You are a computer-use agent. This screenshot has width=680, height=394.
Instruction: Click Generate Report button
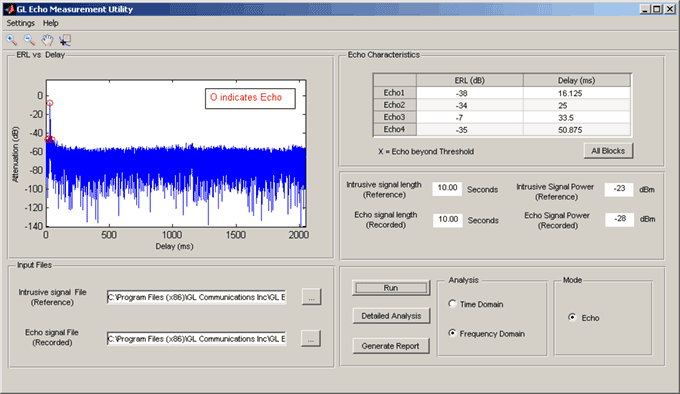(391, 346)
